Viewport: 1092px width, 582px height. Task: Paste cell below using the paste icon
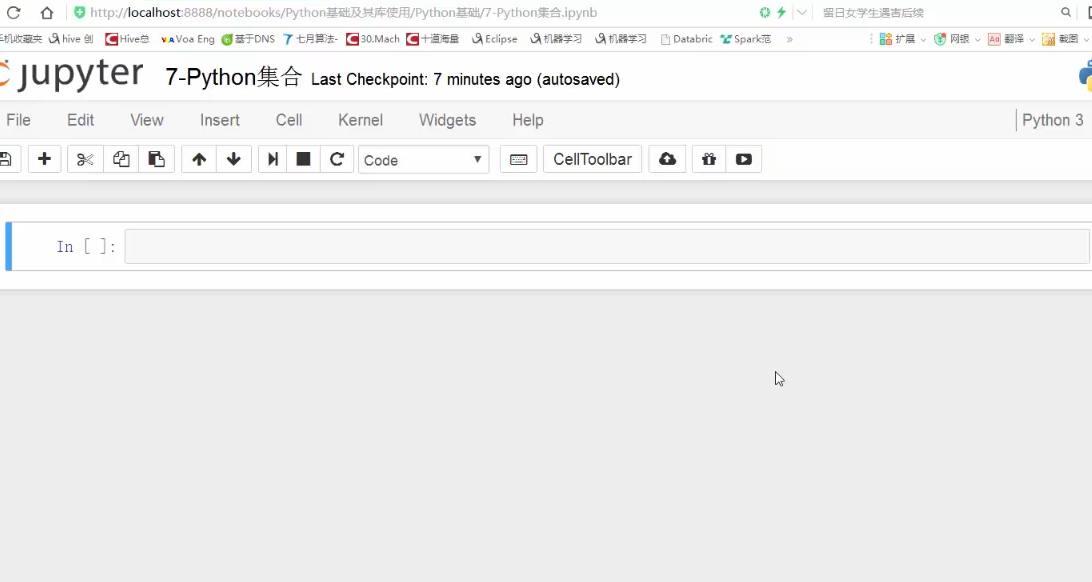click(x=156, y=159)
